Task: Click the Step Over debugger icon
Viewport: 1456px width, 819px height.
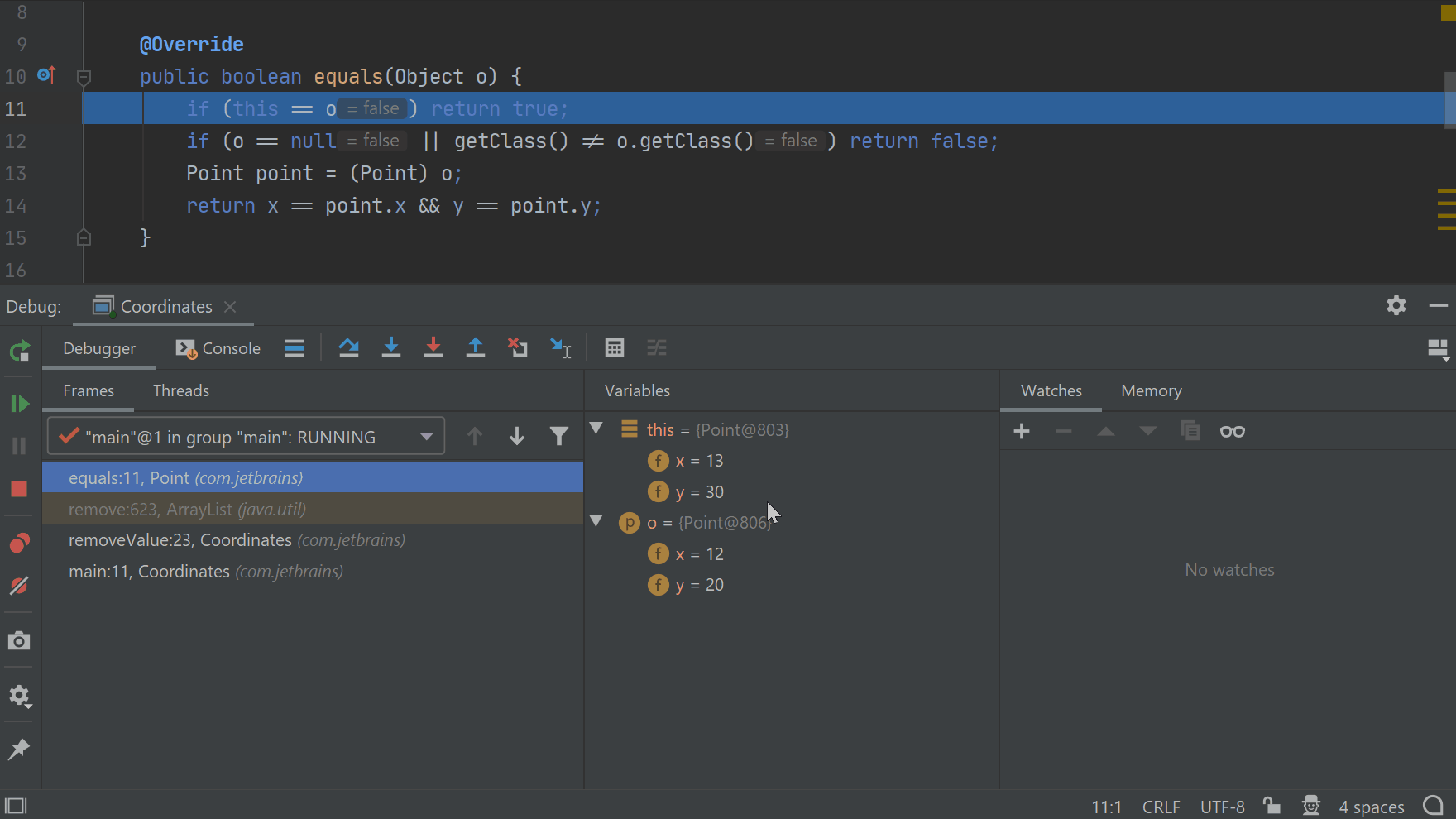Action: tap(348, 348)
